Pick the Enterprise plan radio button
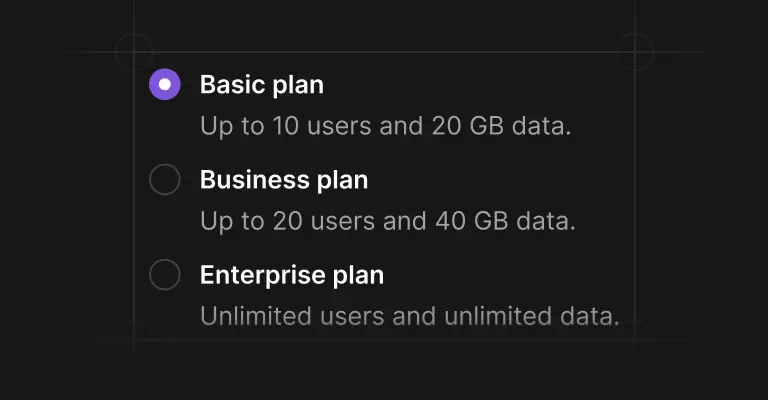The height and width of the screenshot is (400, 768). [x=165, y=275]
